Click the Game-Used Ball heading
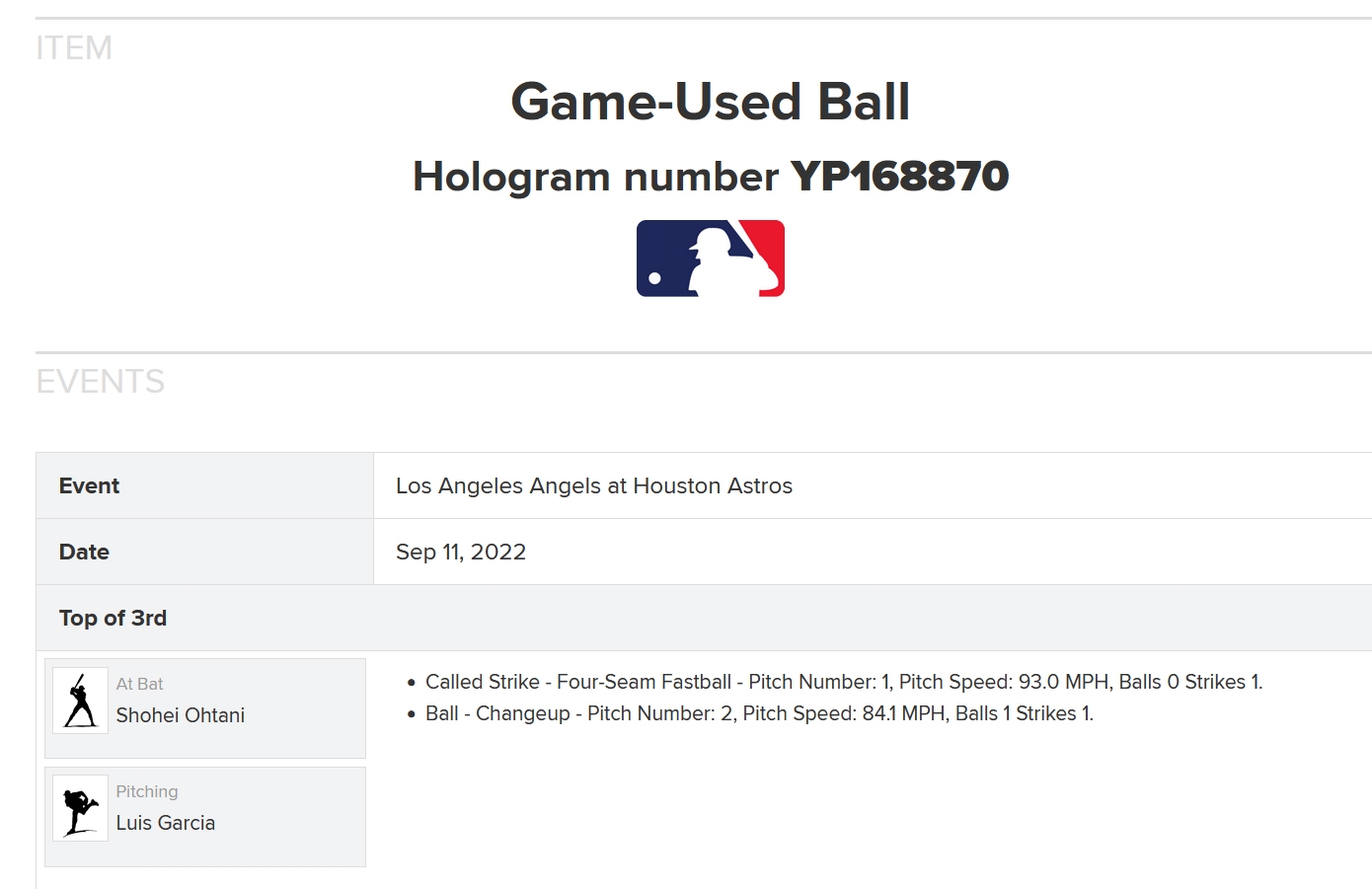Screen dimensions: 1372x889 tap(711, 102)
